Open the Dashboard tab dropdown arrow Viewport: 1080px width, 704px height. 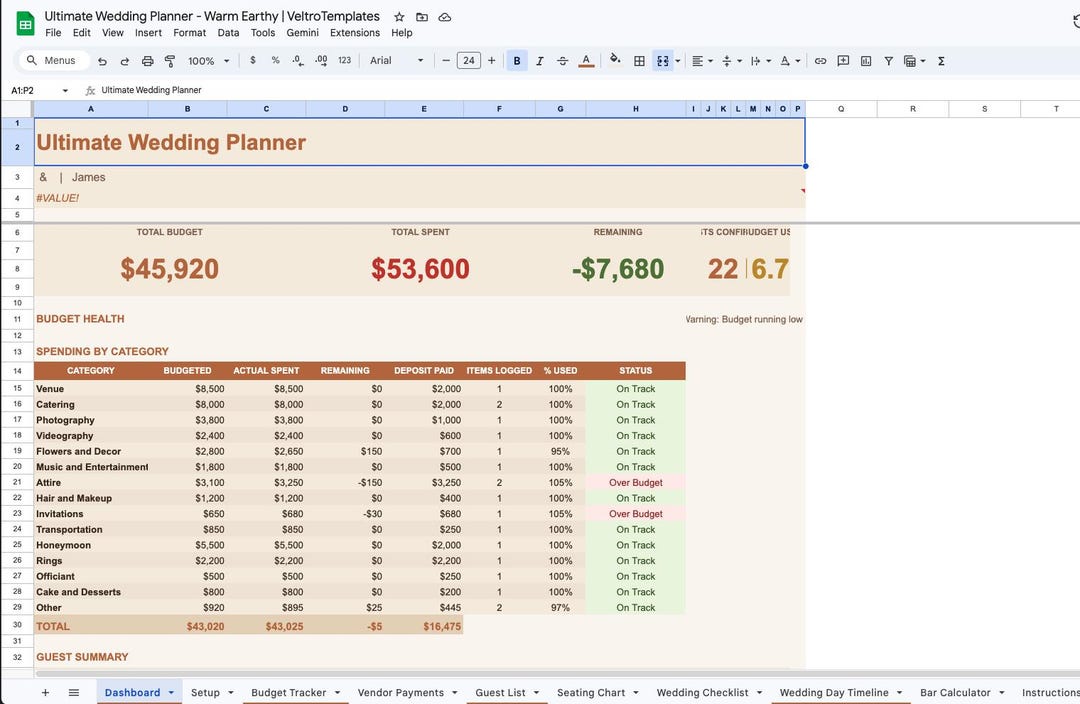[171, 693]
